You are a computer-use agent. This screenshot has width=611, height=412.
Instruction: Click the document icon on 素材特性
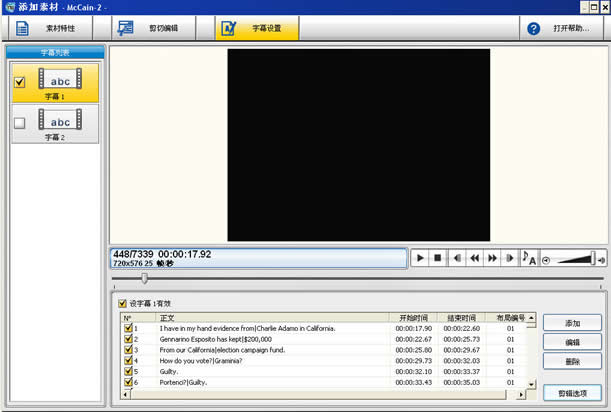pyautogui.click(x=22, y=28)
